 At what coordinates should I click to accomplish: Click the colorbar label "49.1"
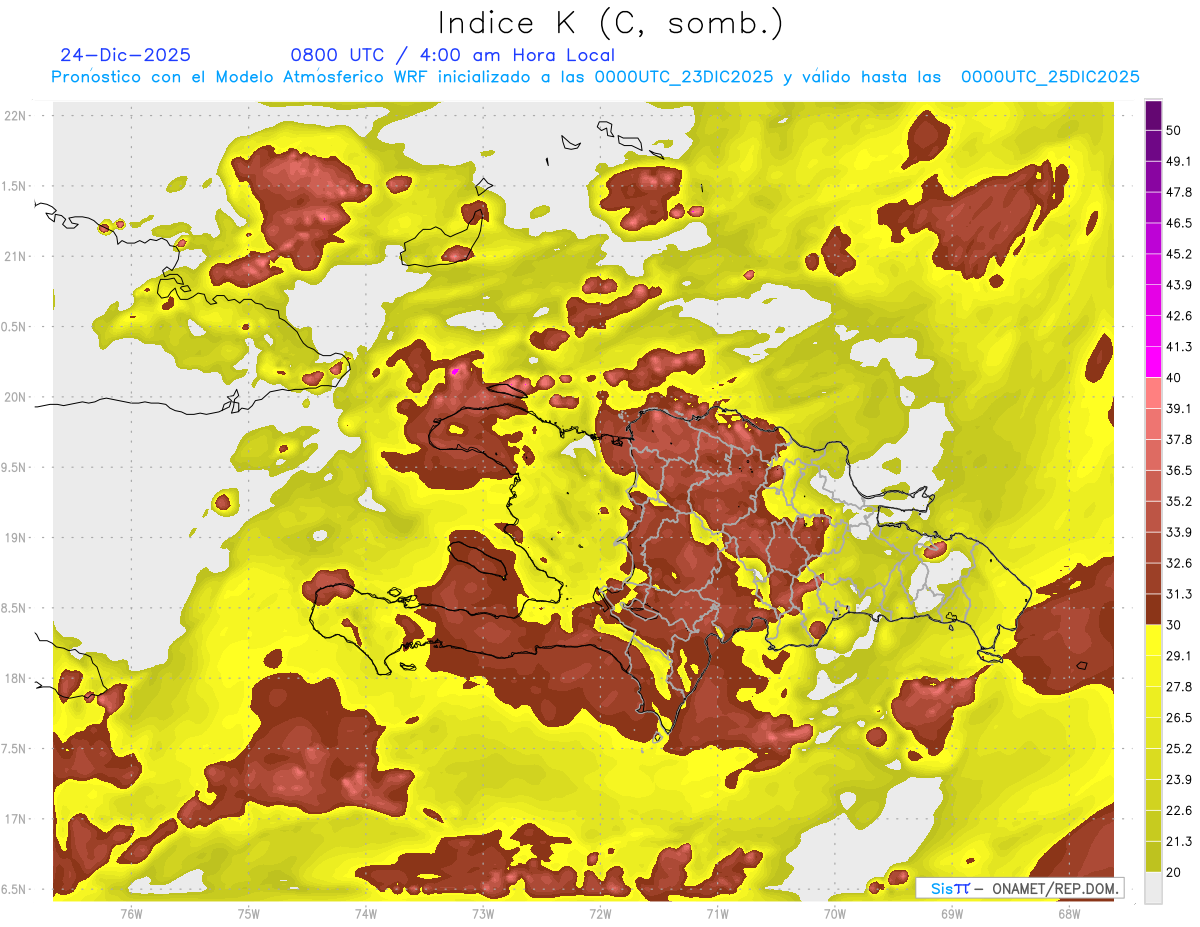click(x=1178, y=162)
